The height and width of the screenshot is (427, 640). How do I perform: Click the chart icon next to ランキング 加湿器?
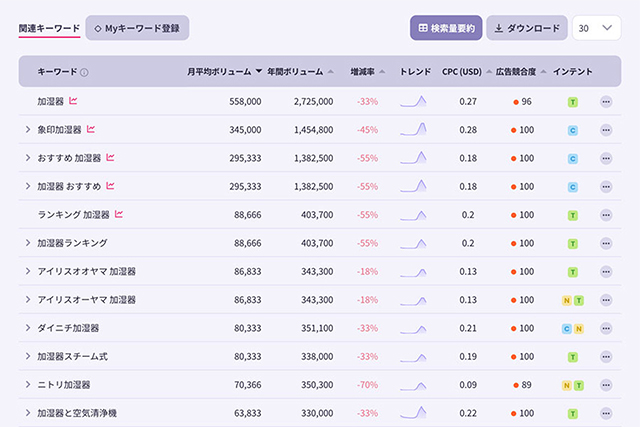tap(119, 214)
